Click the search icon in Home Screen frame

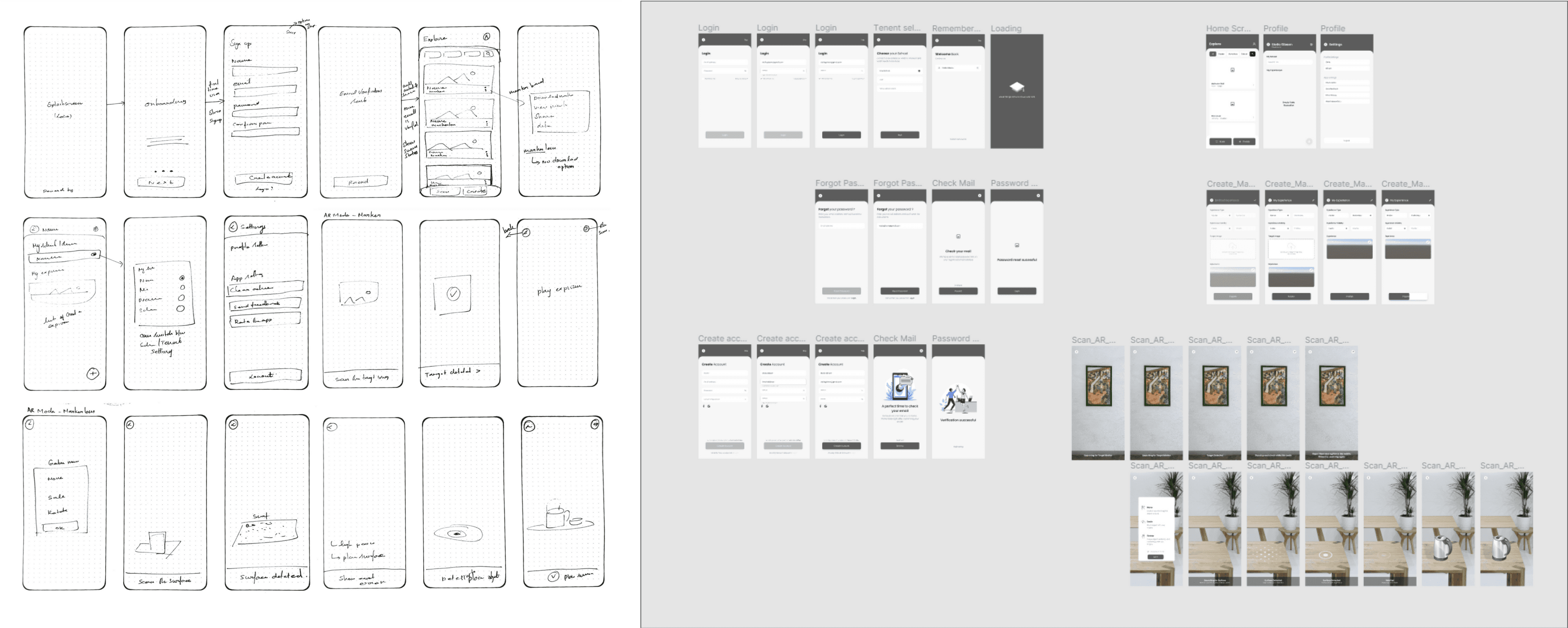pyautogui.click(x=1252, y=53)
